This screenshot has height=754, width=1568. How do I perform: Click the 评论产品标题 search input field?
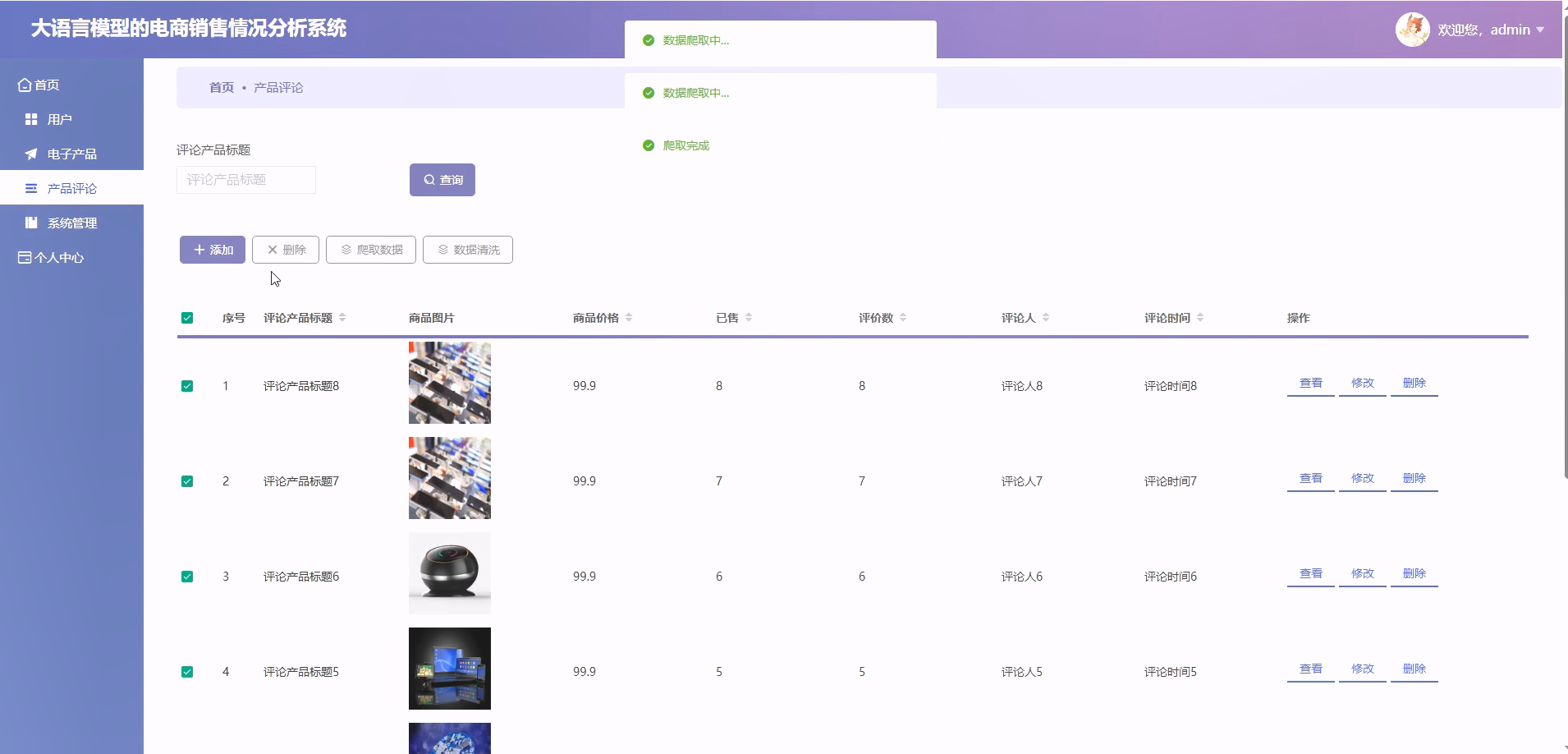[246, 180]
